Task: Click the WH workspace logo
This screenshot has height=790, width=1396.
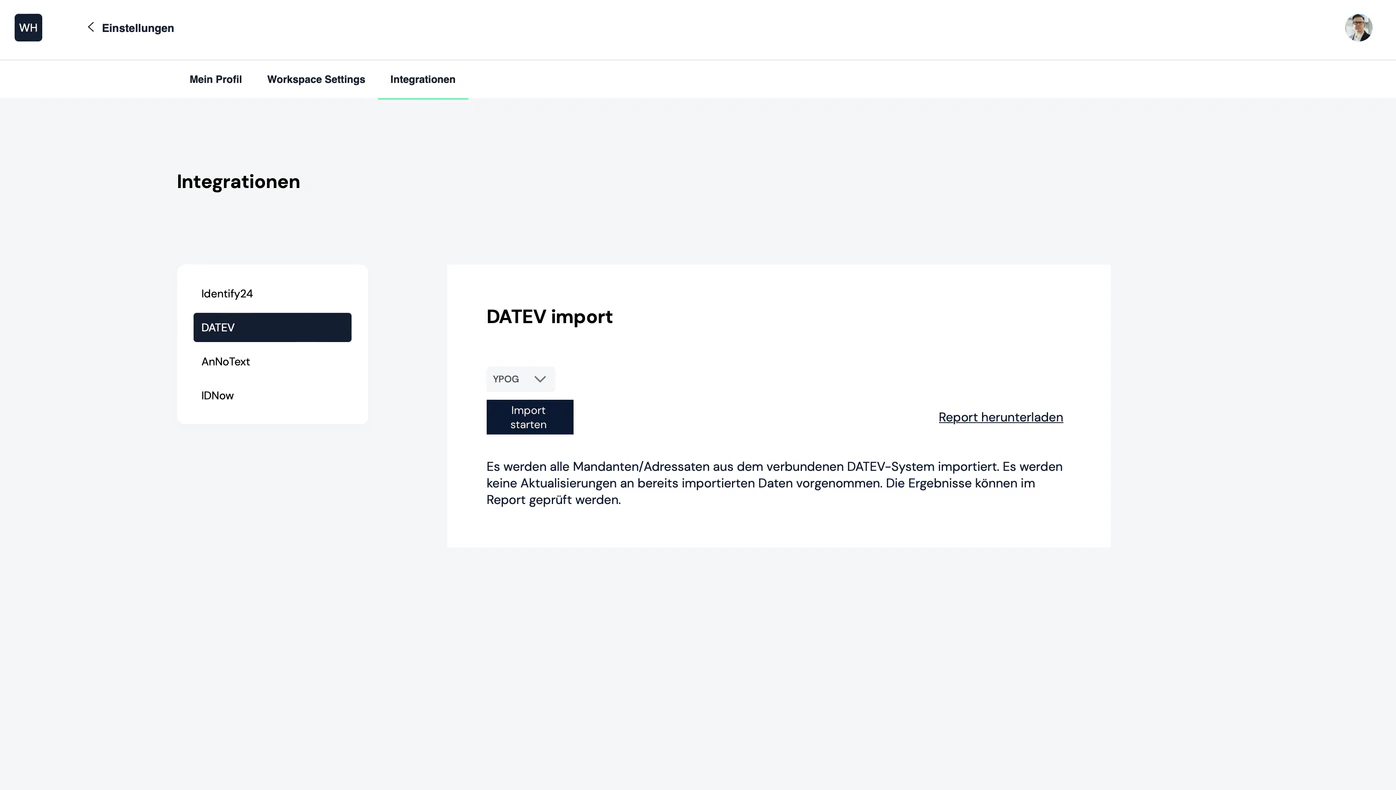Action: 28,28
